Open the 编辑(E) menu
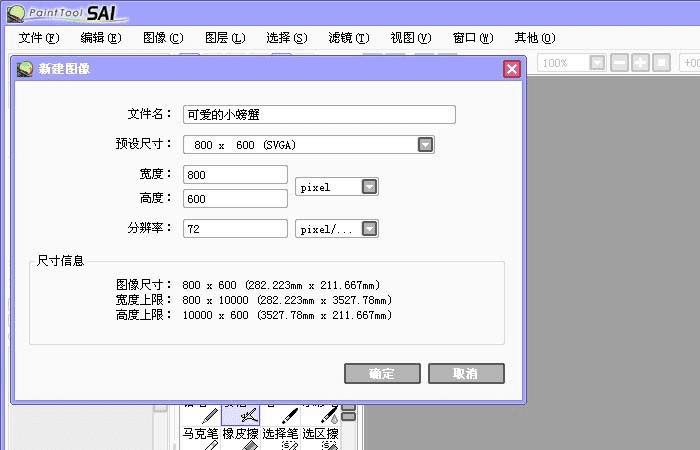This screenshot has height=450, width=700. pyautogui.click(x=101, y=38)
